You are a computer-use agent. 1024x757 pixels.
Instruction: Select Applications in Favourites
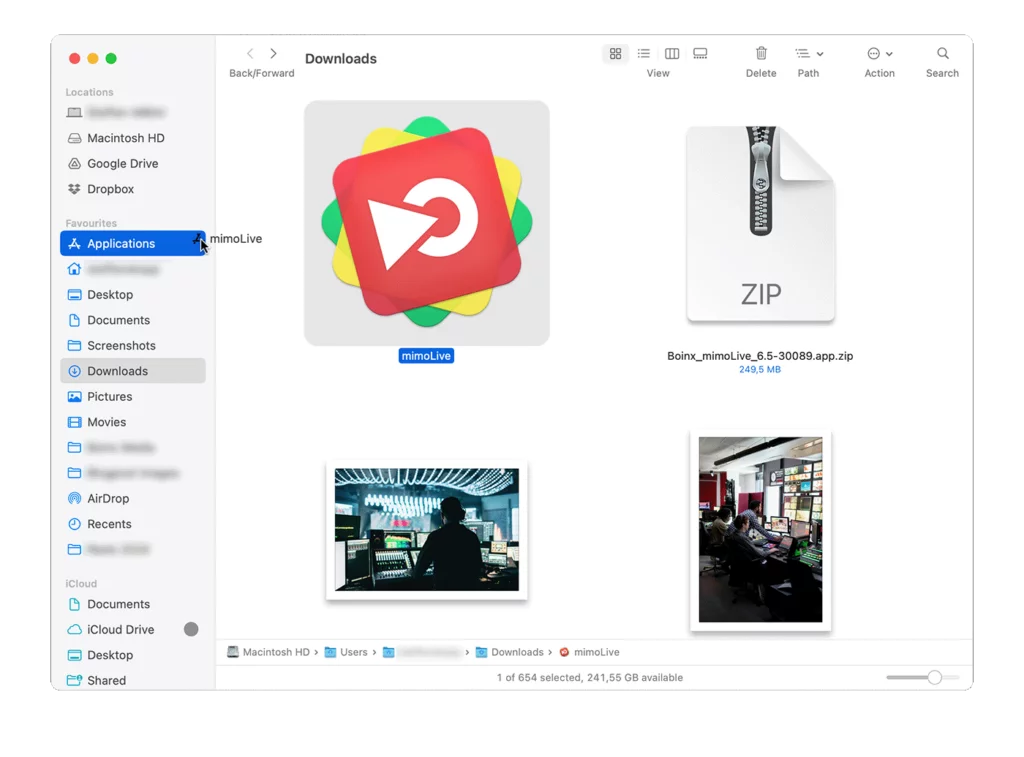[x=133, y=244]
